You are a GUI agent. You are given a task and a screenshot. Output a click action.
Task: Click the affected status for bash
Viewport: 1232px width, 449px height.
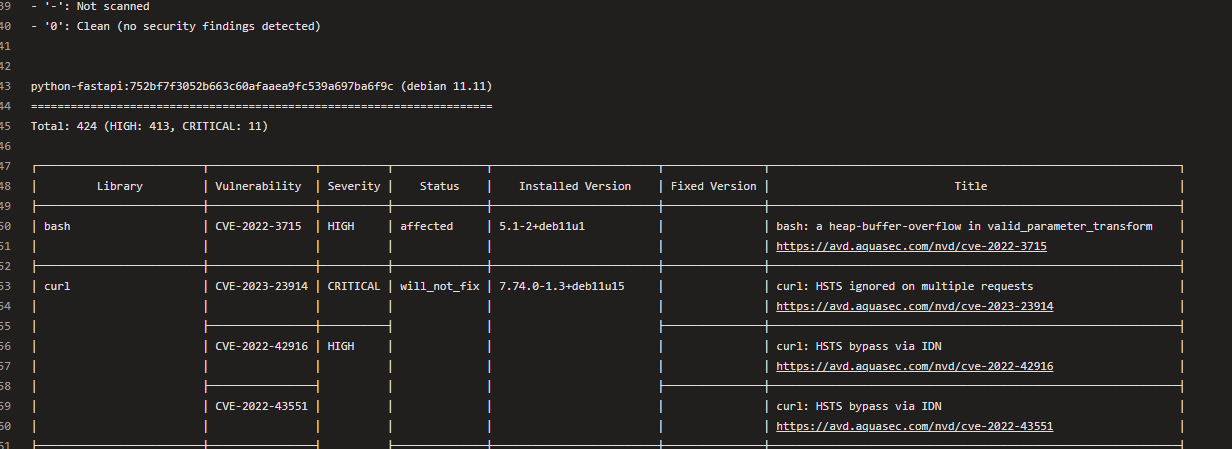point(426,226)
